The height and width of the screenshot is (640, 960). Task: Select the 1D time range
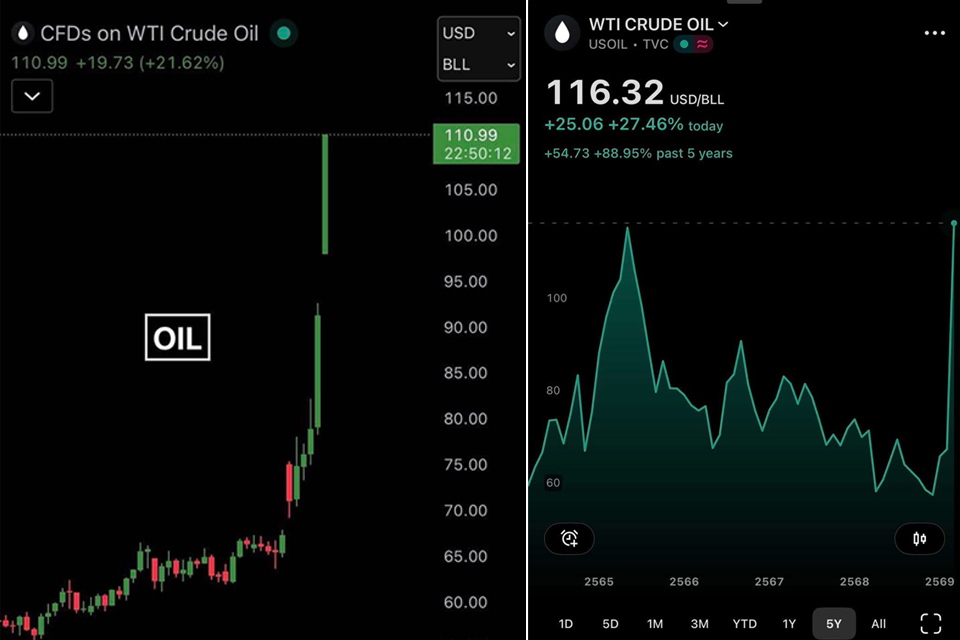(565, 624)
